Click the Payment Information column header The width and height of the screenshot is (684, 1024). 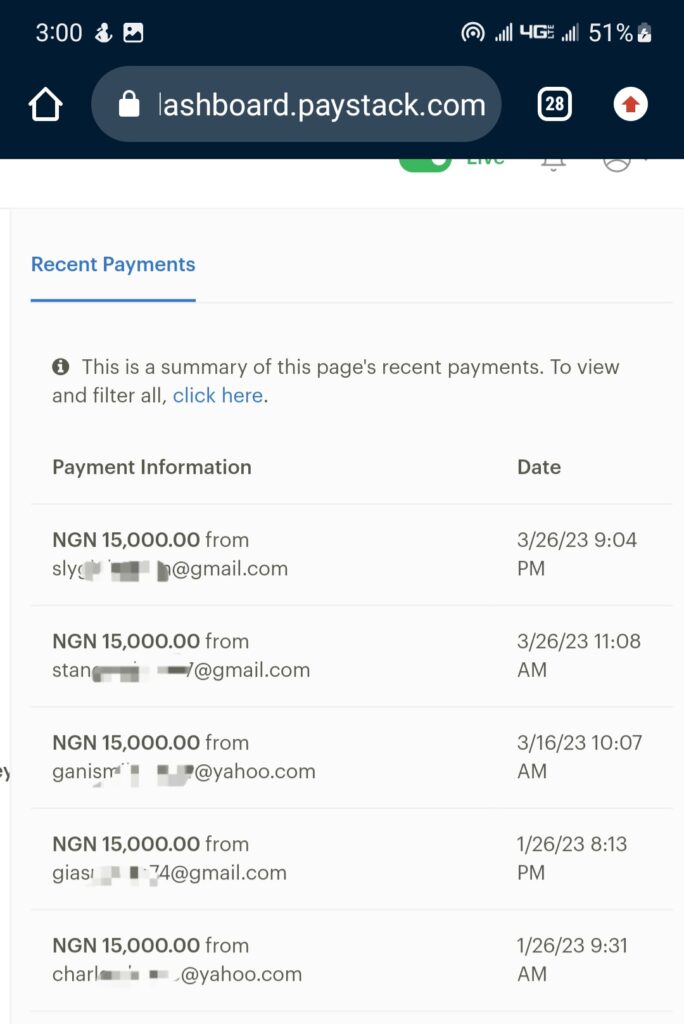click(152, 467)
